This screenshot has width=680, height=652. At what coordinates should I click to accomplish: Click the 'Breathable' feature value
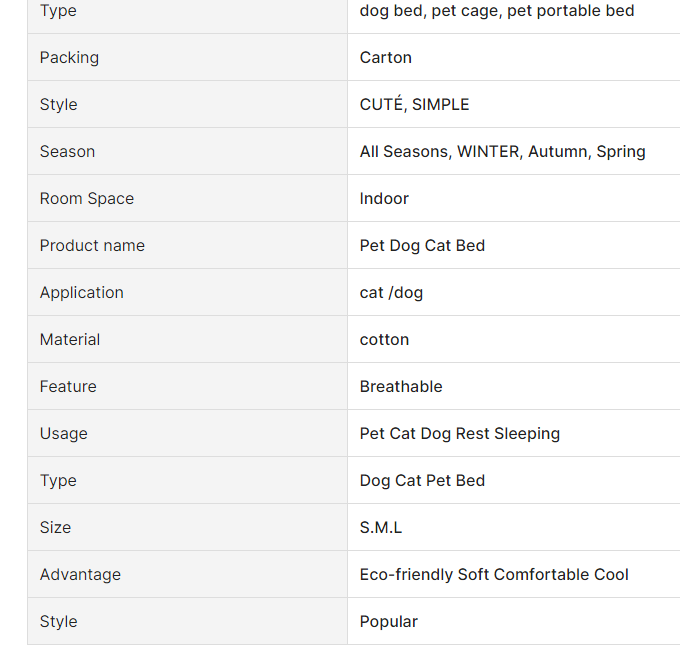pyautogui.click(x=401, y=386)
